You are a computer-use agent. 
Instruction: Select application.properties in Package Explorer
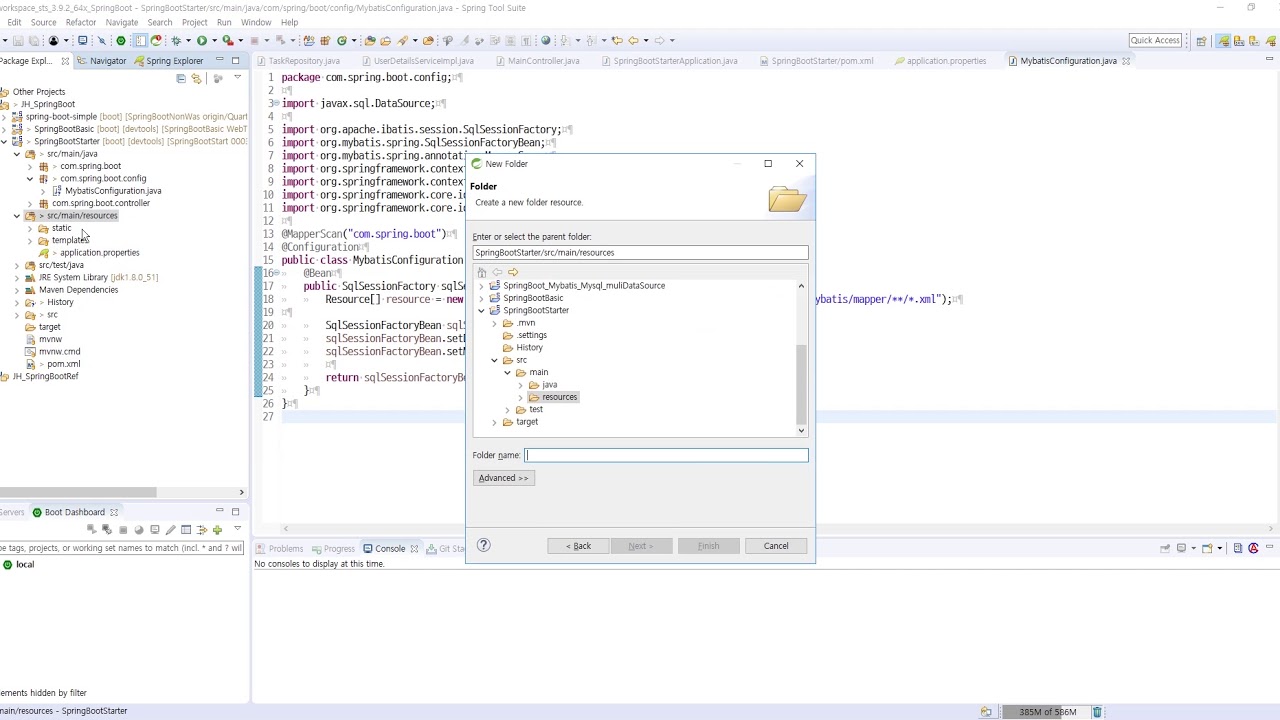coord(99,253)
